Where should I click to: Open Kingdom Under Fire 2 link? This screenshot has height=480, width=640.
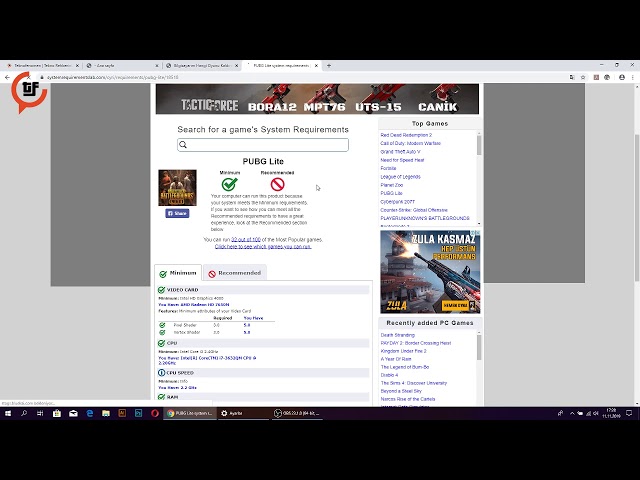403,351
